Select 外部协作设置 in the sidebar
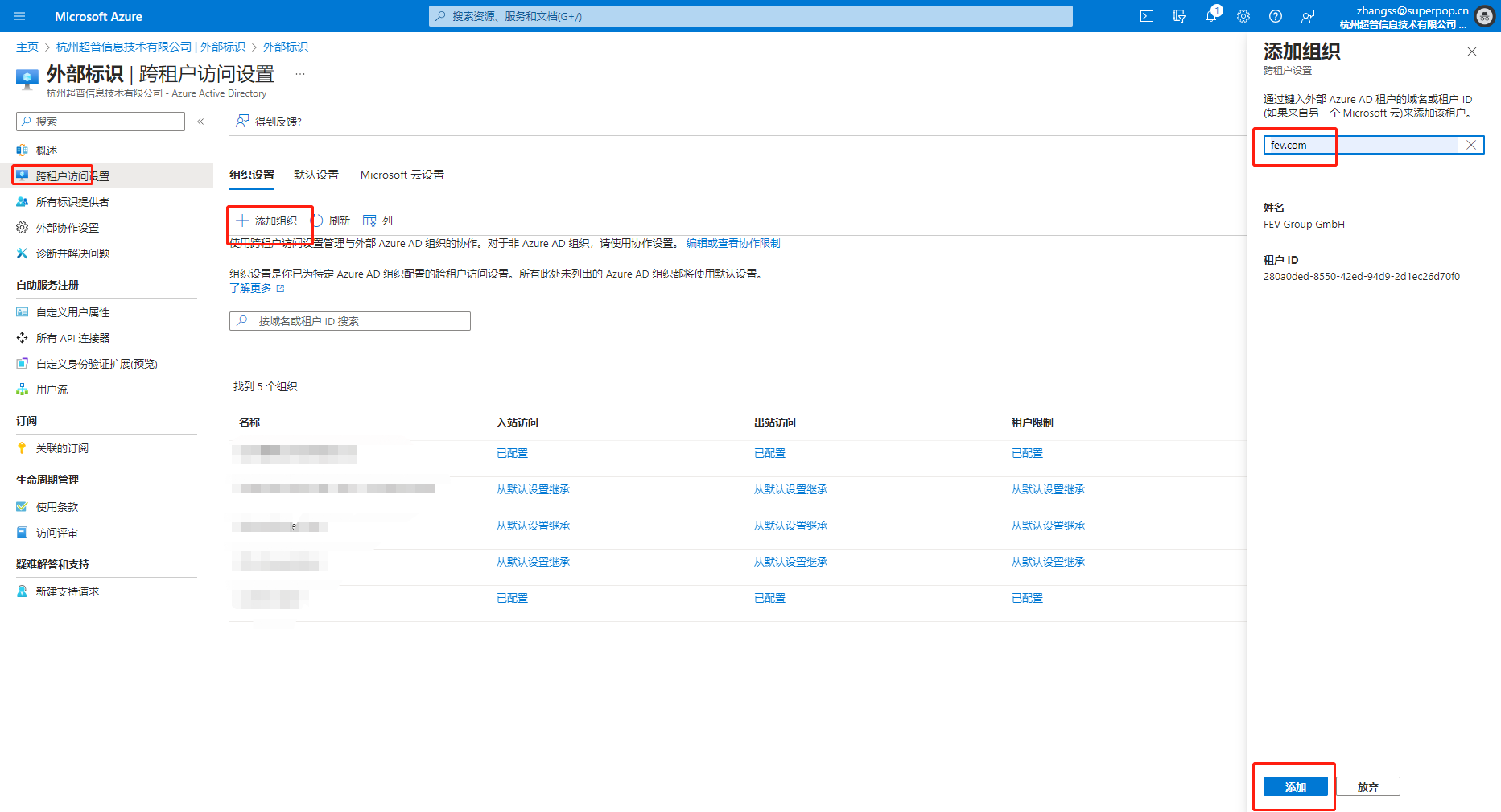The image size is (1501, 812). coord(68,228)
